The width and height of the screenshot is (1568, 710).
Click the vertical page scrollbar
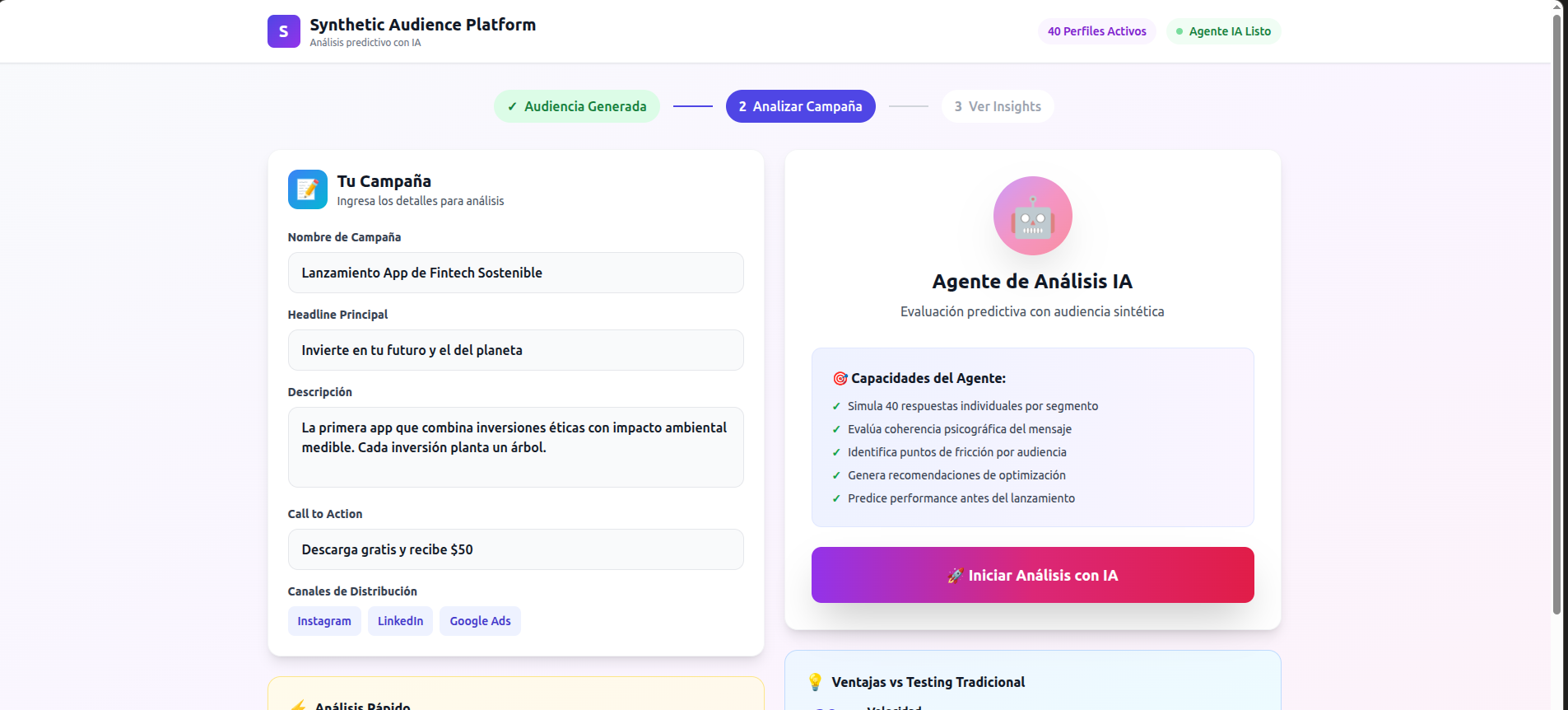pyautogui.click(x=1556, y=313)
